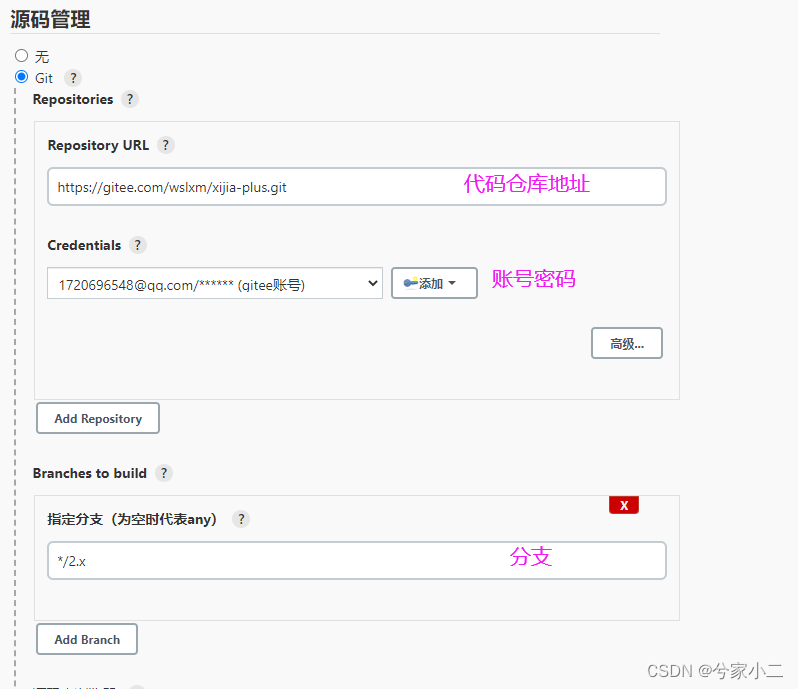Select the 无 (none) source control radio button
This screenshot has width=798, height=689.
click(x=21, y=55)
